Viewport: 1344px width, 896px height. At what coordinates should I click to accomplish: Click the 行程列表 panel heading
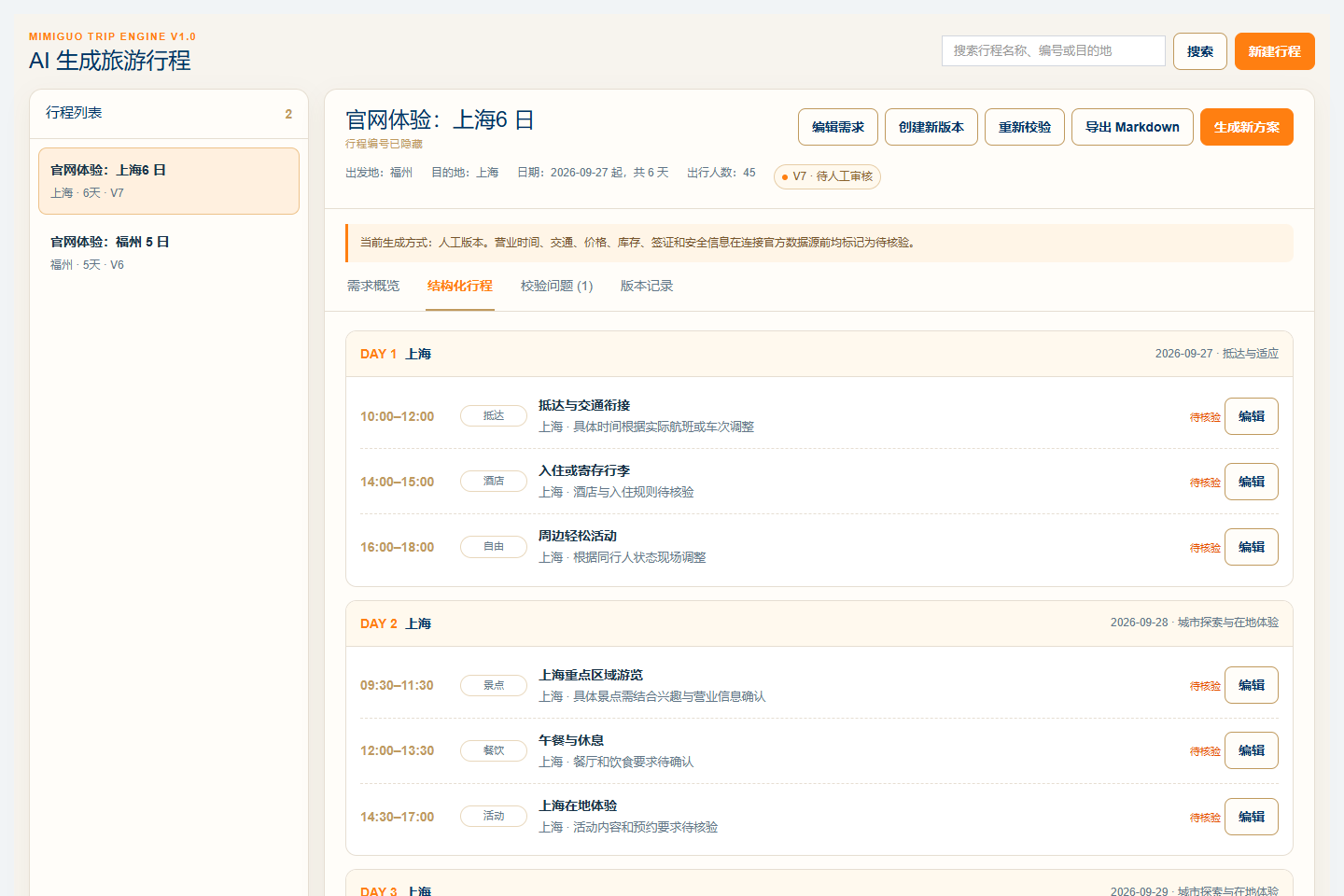point(74,113)
